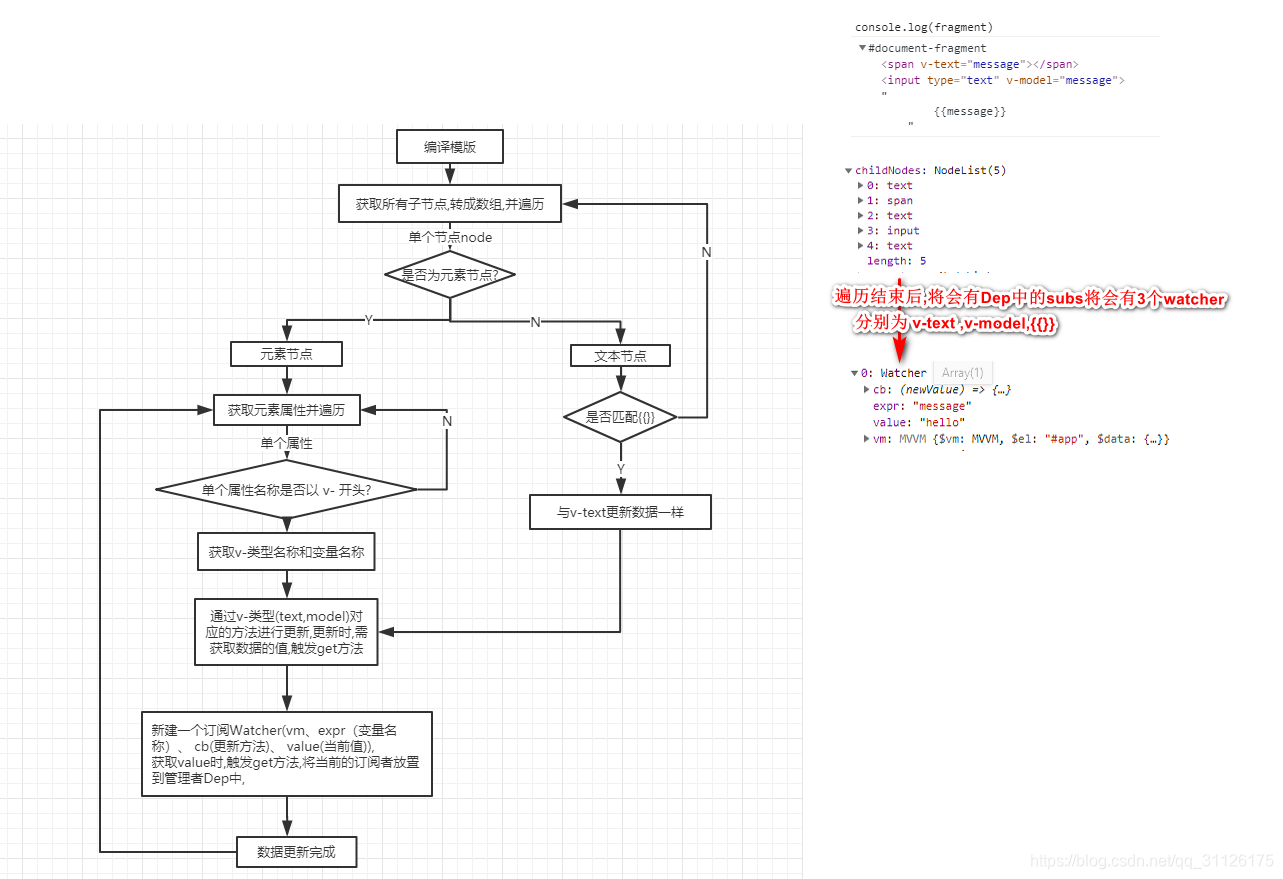
Task: Collapse the #document-fragment node
Action: [x=862, y=48]
